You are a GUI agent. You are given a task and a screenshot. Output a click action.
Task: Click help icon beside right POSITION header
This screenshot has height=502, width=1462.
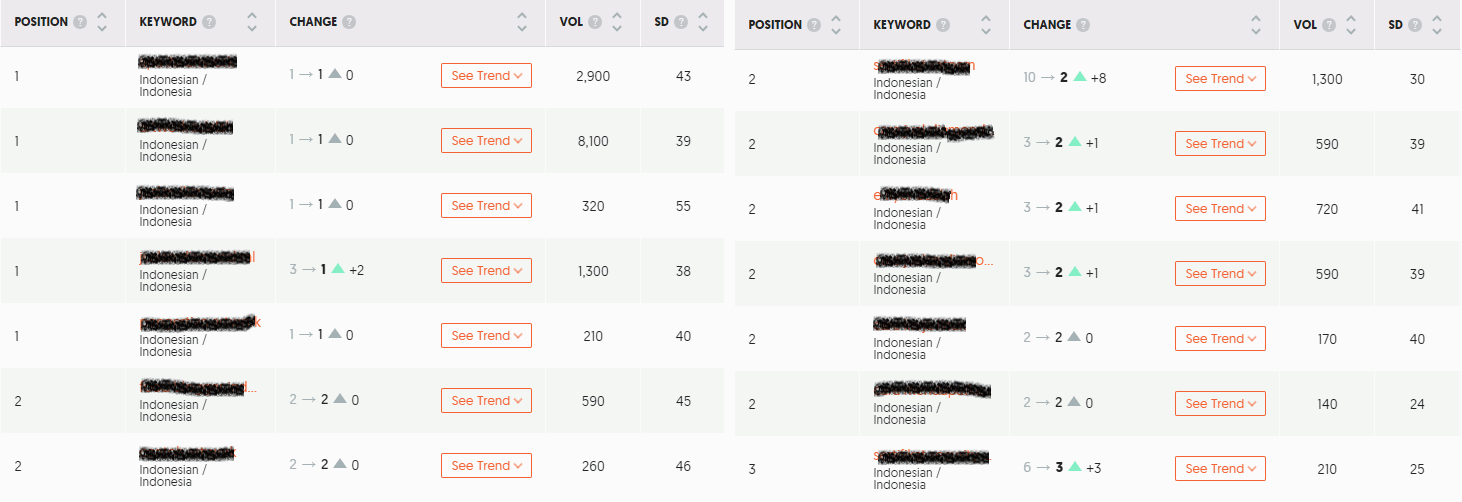coord(814,25)
